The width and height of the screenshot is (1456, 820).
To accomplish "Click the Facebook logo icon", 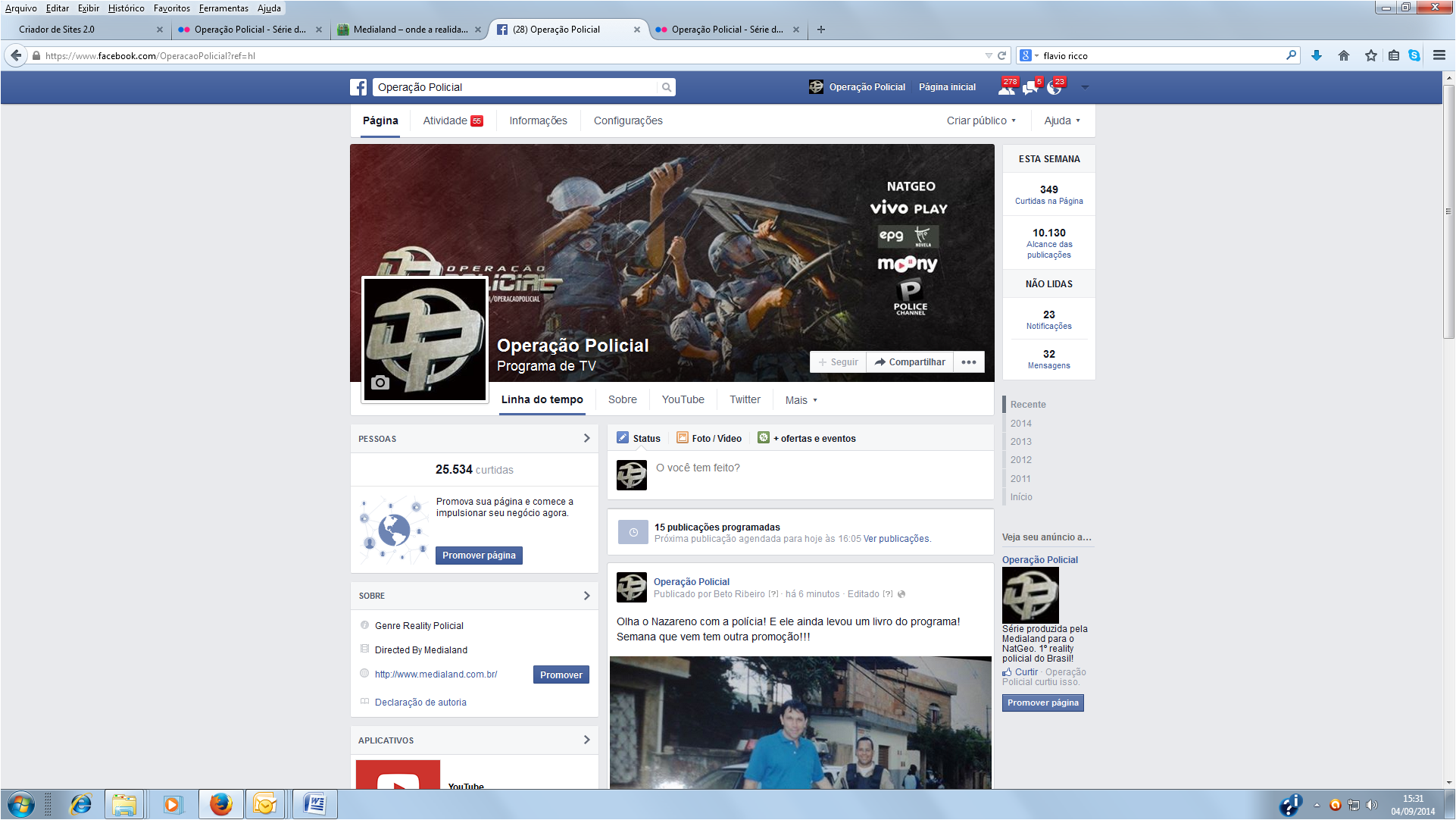I will click(x=358, y=87).
